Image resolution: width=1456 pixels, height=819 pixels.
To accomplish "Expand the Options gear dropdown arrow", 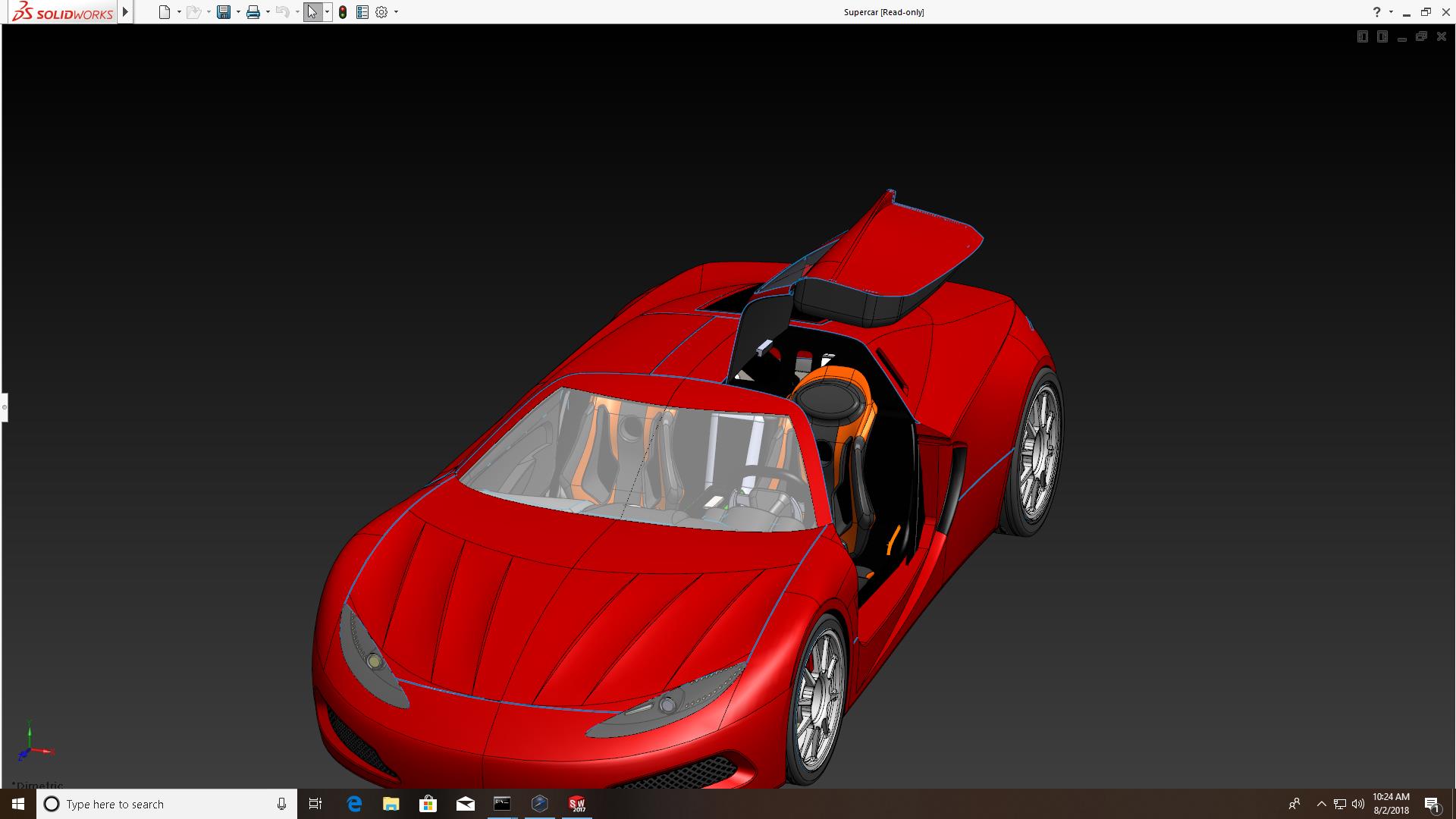I will [x=396, y=12].
